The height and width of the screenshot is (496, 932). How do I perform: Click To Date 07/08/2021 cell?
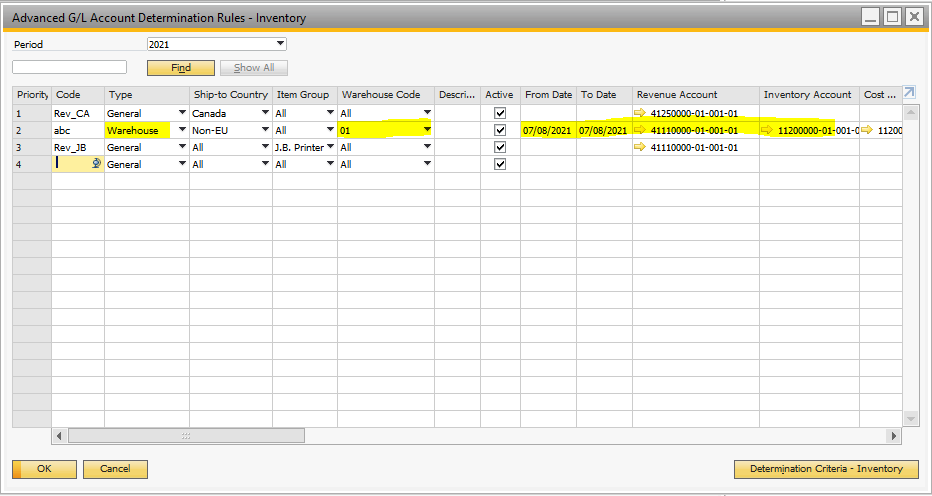[604, 130]
